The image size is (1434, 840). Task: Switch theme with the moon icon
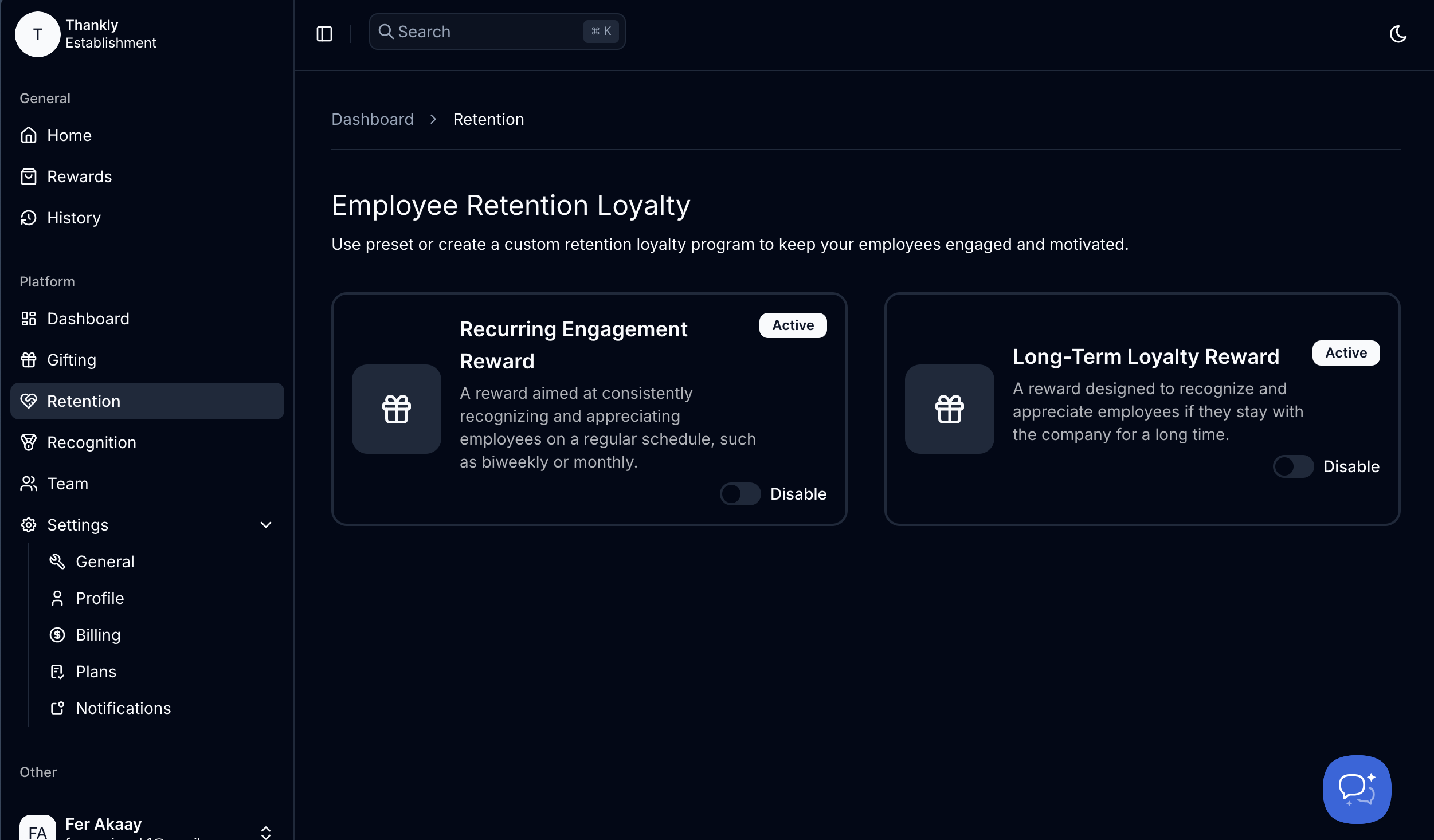pos(1398,34)
